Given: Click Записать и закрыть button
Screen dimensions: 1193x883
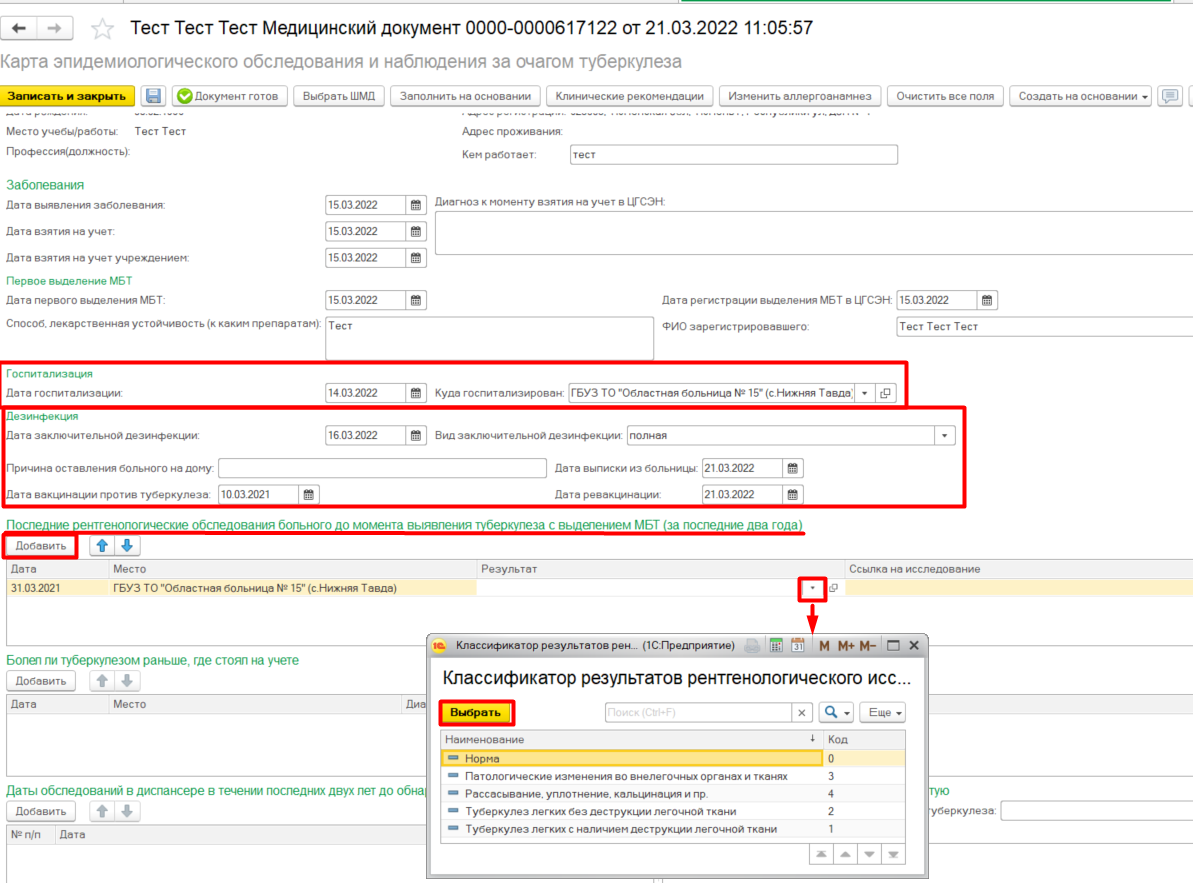Looking at the screenshot, I should [x=68, y=96].
